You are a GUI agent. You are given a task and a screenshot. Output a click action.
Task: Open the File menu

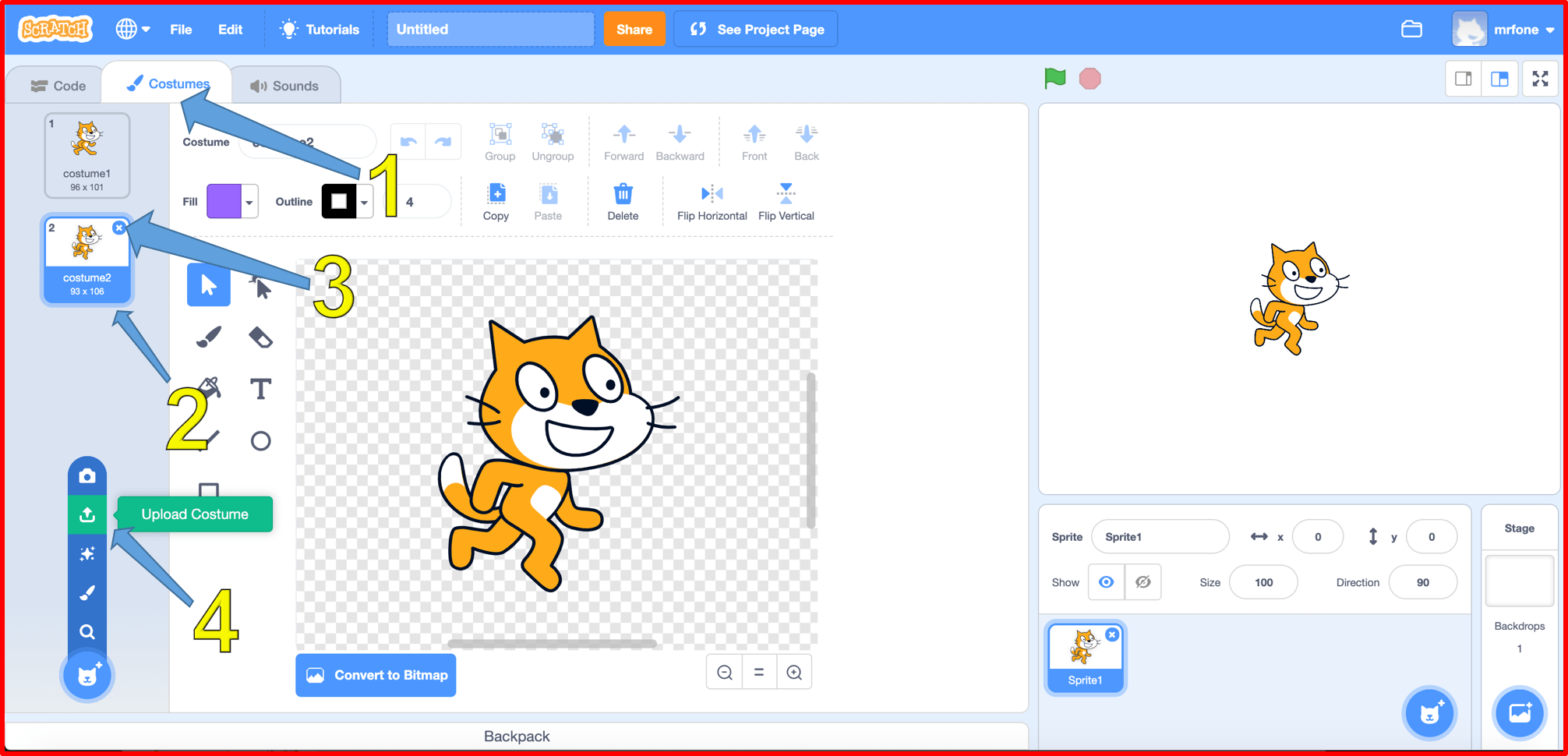point(181,30)
